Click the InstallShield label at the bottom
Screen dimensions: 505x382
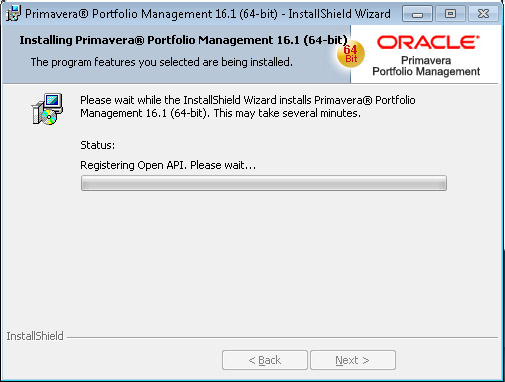tap(35, 336)
